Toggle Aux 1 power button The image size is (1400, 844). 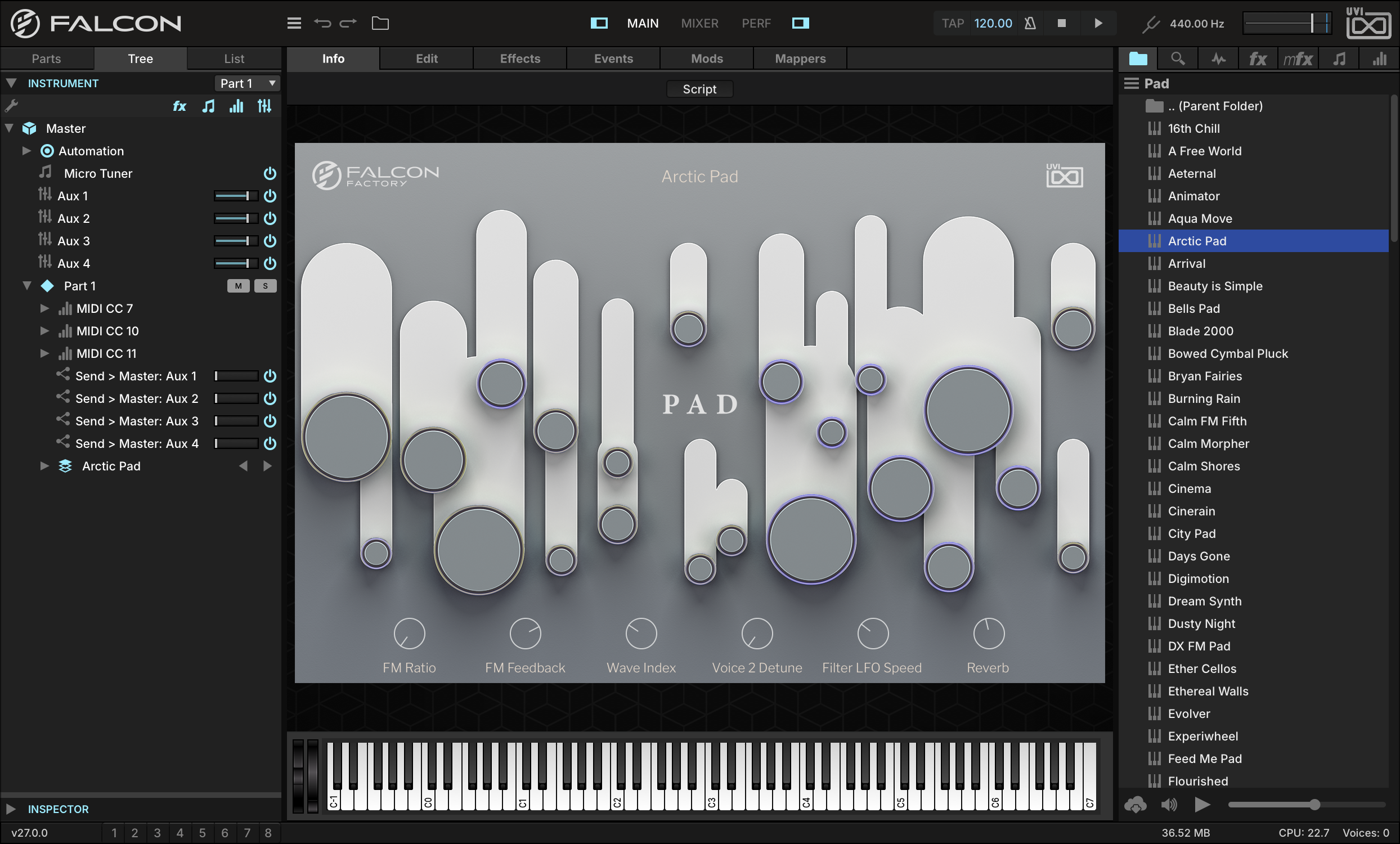point(270,196)
